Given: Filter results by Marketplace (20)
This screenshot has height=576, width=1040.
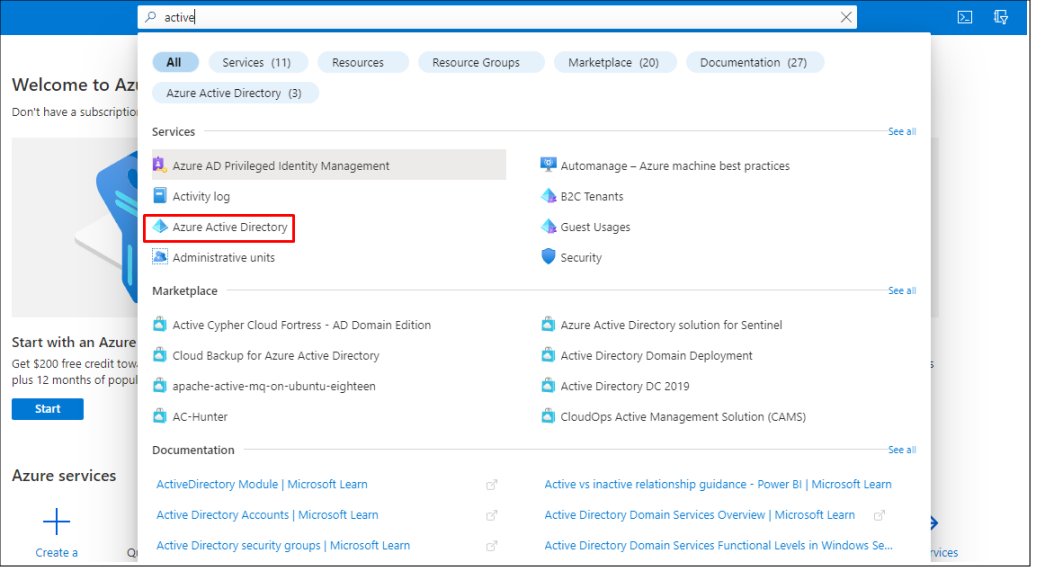Looking at the screenshot, I should 616,62.
